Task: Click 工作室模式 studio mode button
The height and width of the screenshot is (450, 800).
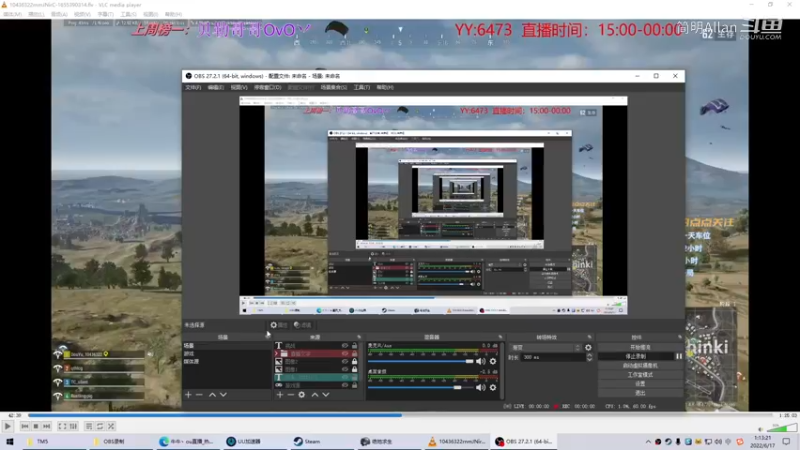Action: pos(640,374)
